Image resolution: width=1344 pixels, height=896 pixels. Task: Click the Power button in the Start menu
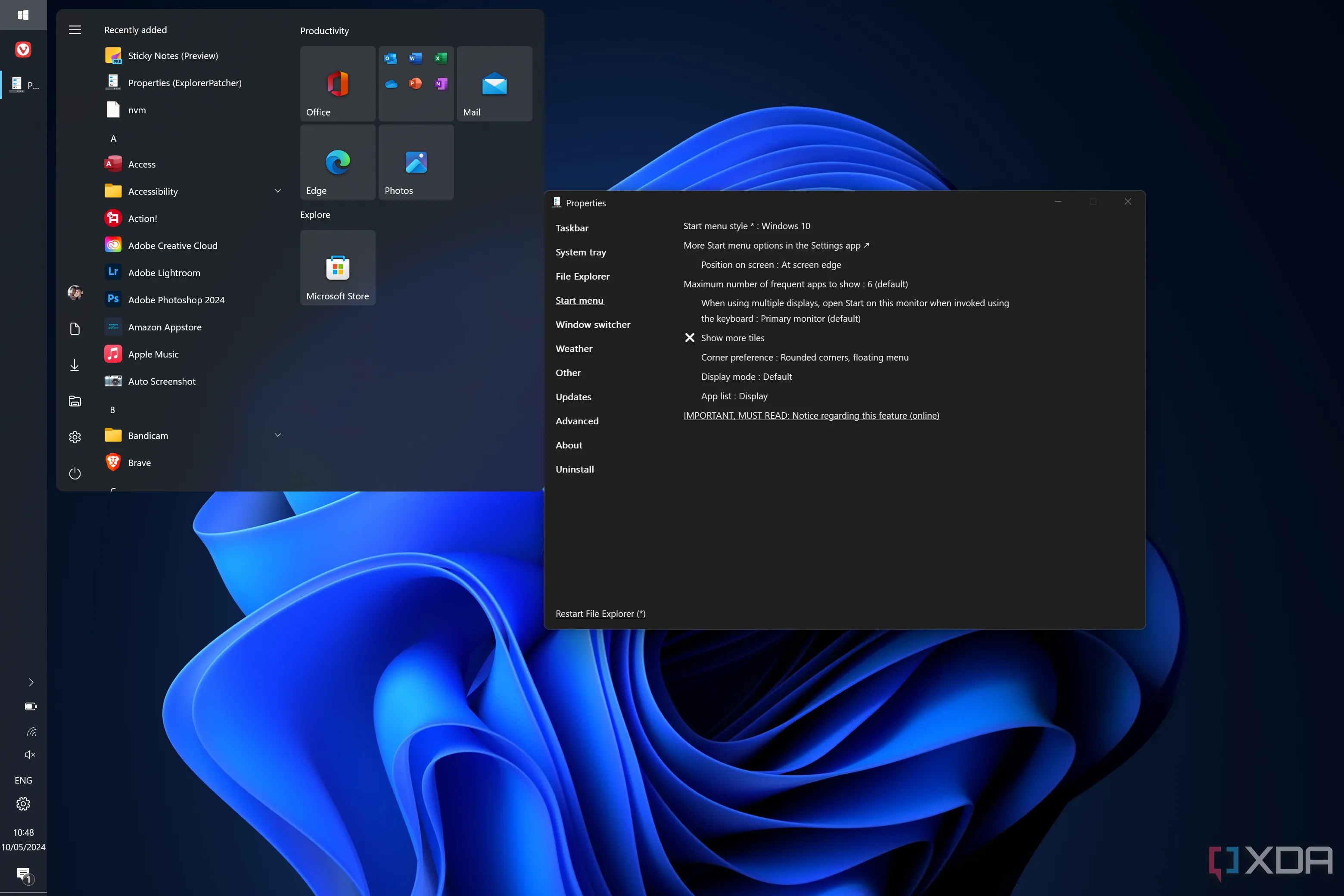75,474
